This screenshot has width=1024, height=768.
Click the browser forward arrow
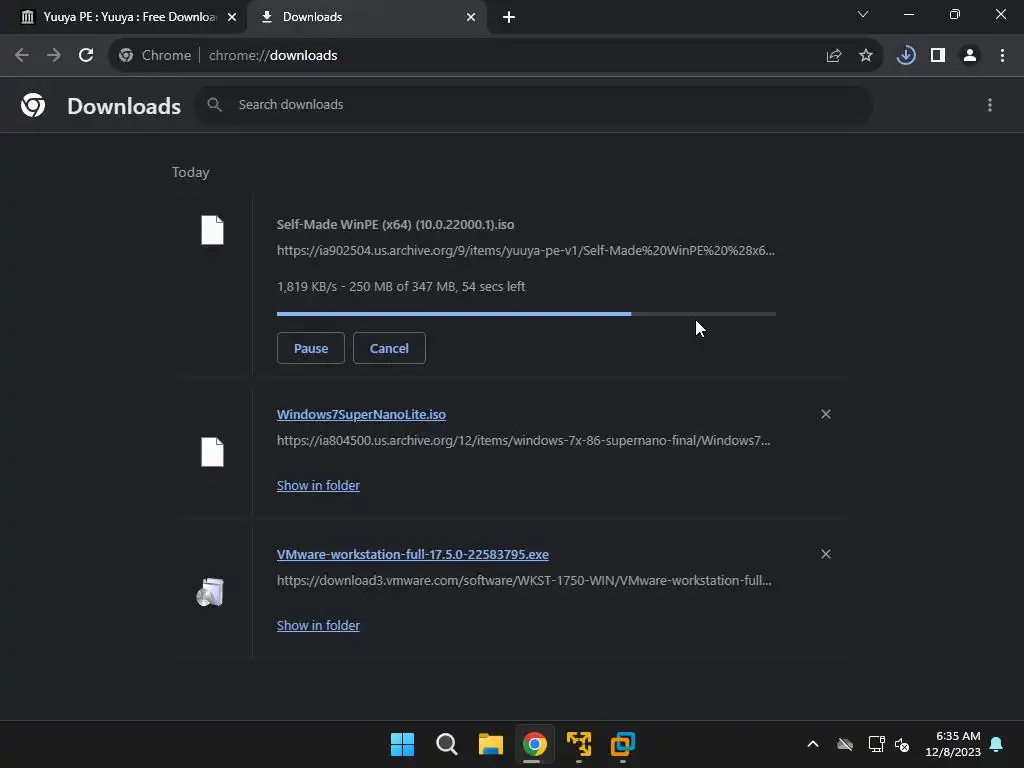pyautogui.click(x=54, y=56)
